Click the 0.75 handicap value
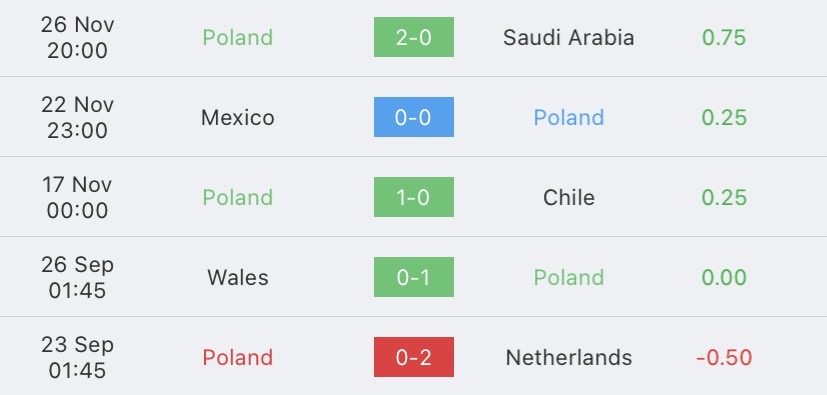The image size is (827, 395). coord(724,37)
